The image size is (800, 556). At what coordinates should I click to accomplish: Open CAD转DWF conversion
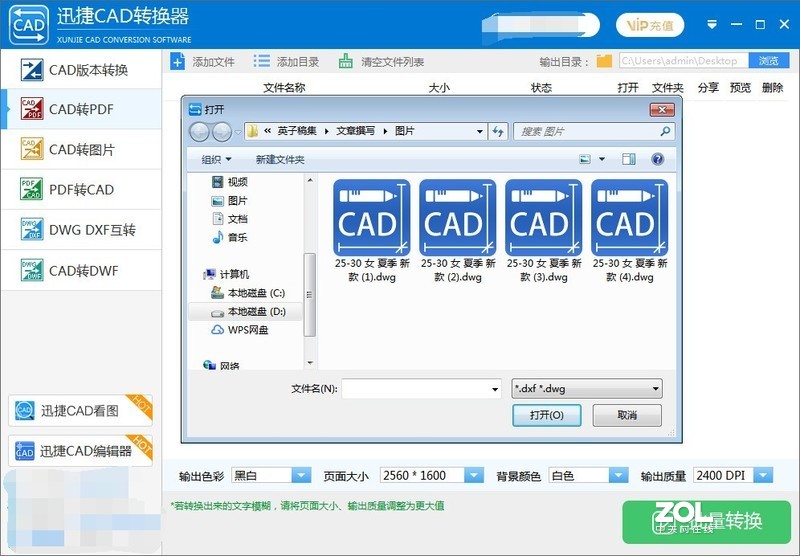point(82,270)
